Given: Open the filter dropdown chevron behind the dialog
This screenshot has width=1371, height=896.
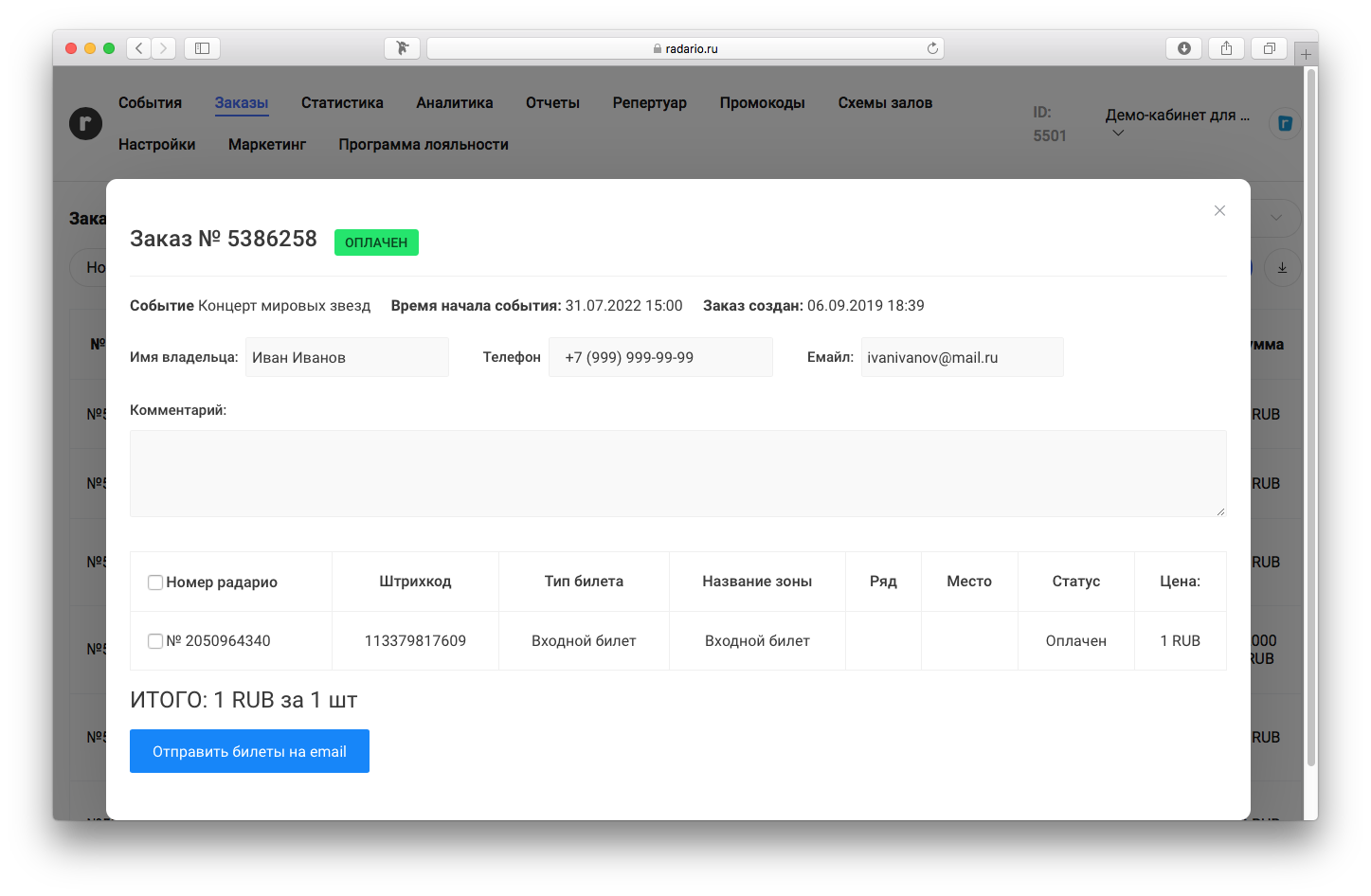Looking at the screenshot, I should (1276, 218).
